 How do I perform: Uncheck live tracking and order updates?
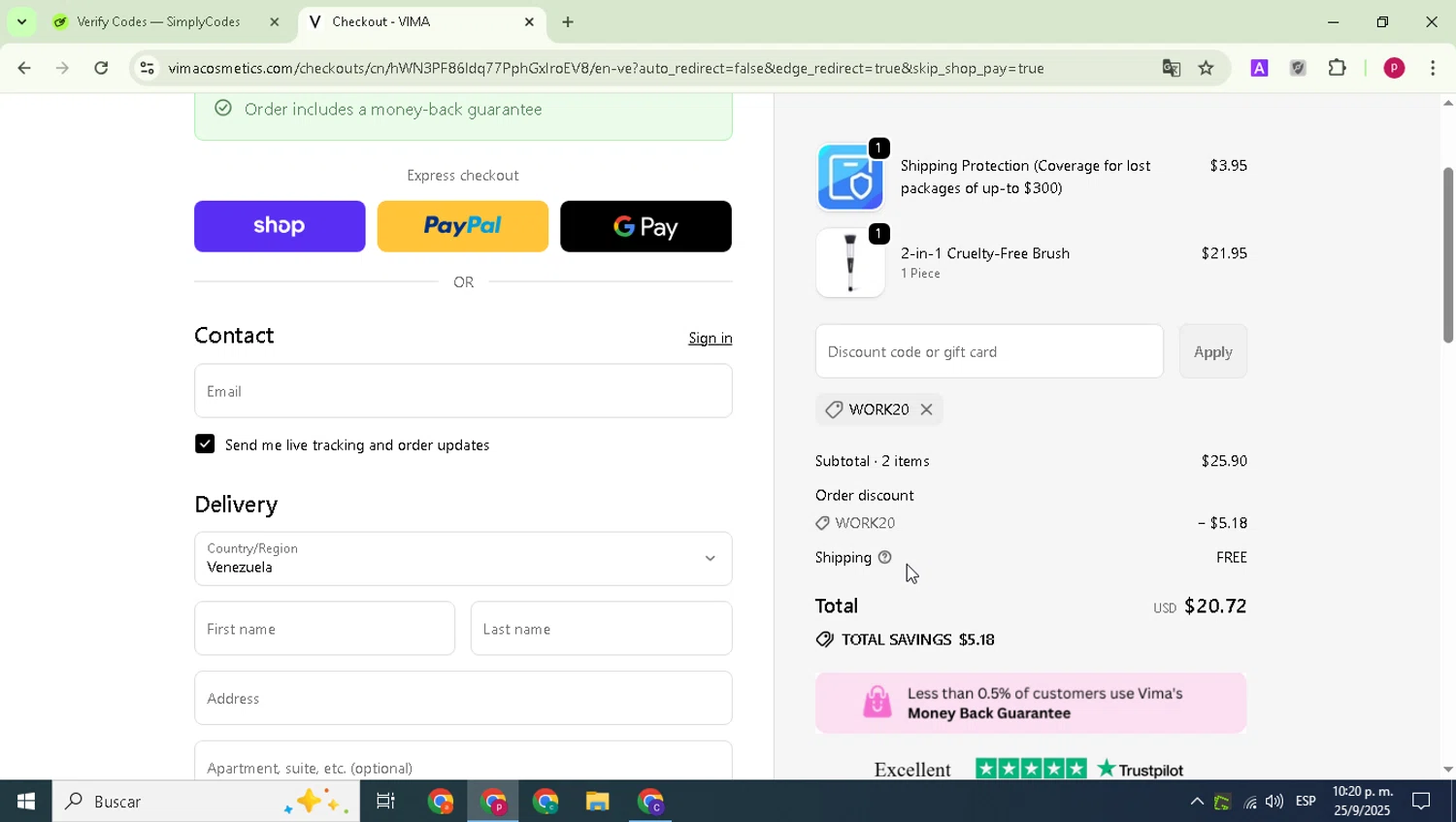(205, 444)
